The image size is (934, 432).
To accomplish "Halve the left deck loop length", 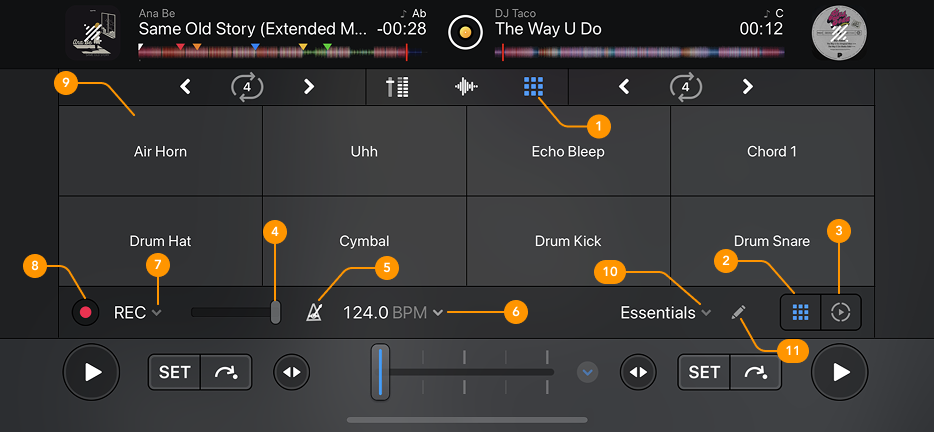I will [185, 87].
